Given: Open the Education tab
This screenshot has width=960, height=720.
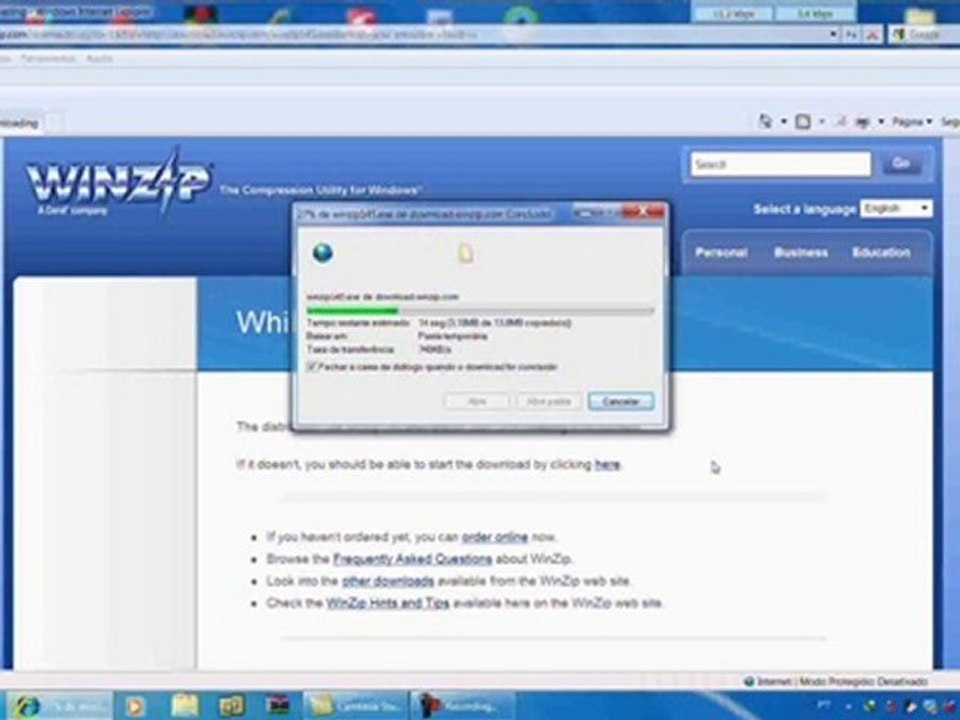Looking at the screenshot, I should coord(881,252).
